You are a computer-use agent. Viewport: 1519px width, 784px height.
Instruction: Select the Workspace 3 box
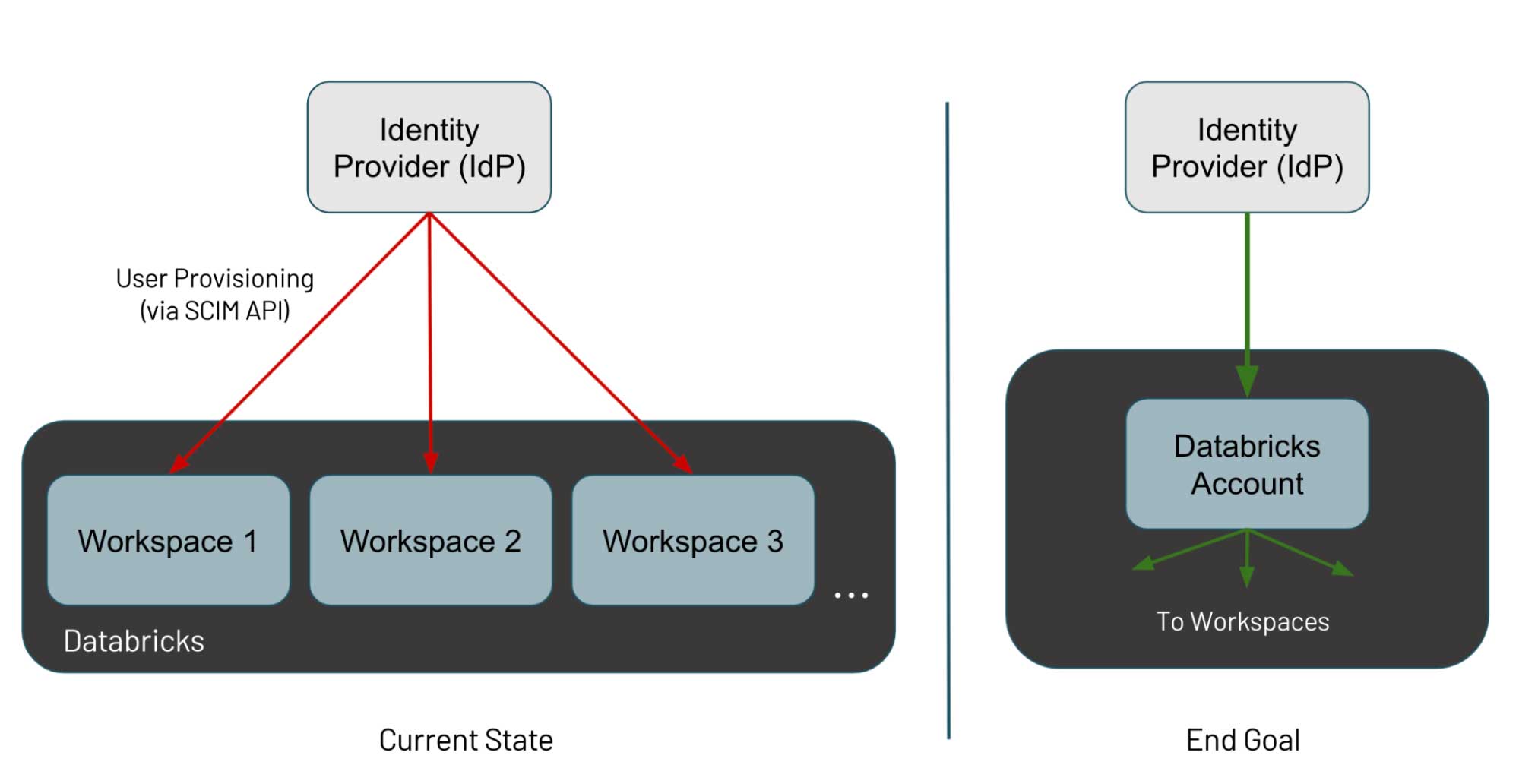click(693, 540)
